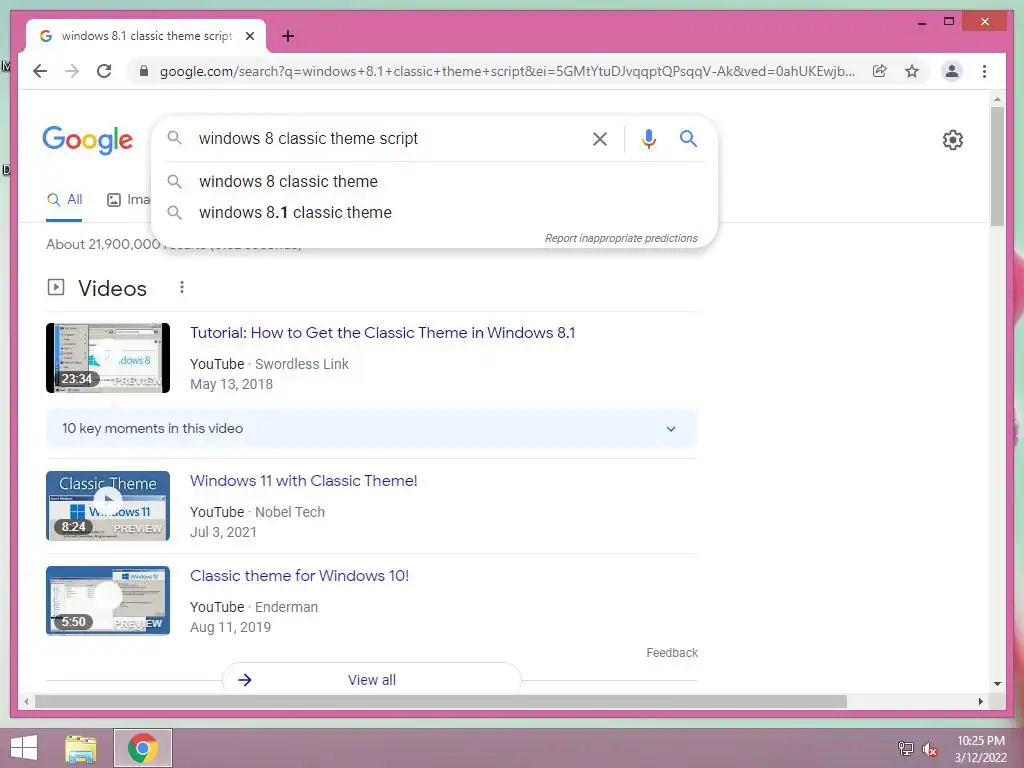Viewport: 1024px width, 768px height.
Task: Click the forward navigation arrow
Action: 72,71
